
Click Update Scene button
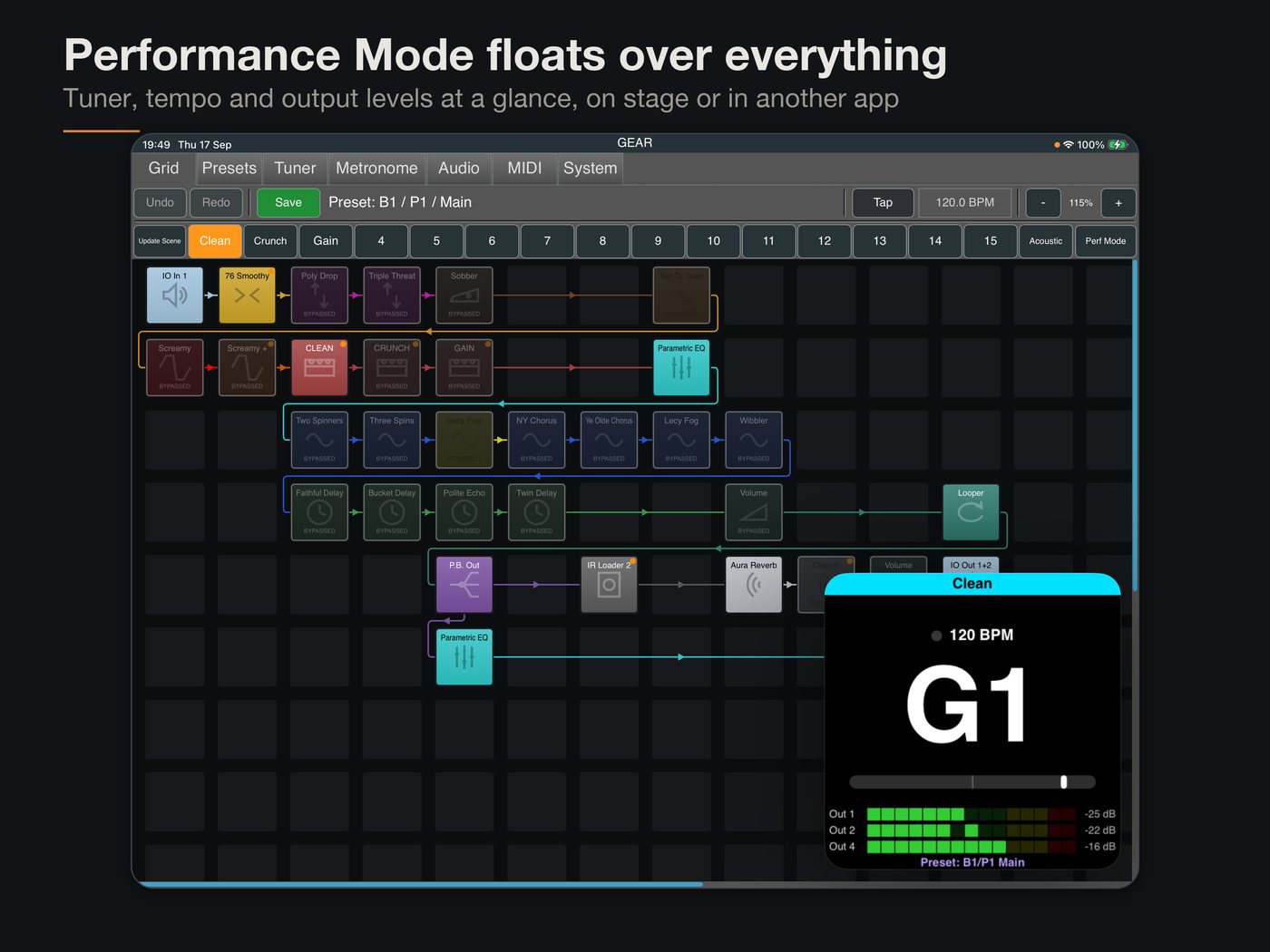(x=160, y=241)
